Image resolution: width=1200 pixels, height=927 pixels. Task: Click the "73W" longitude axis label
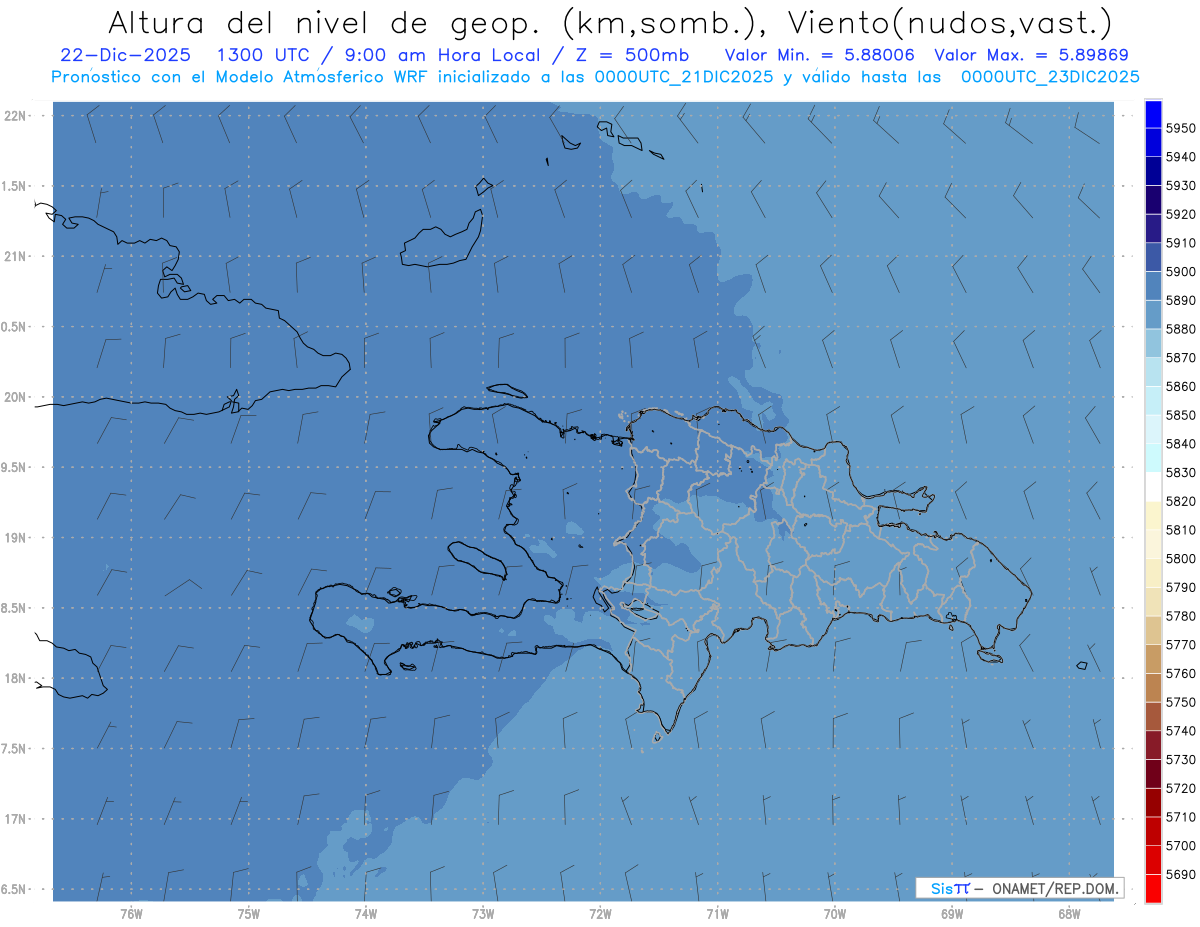(x=483, y=914)
